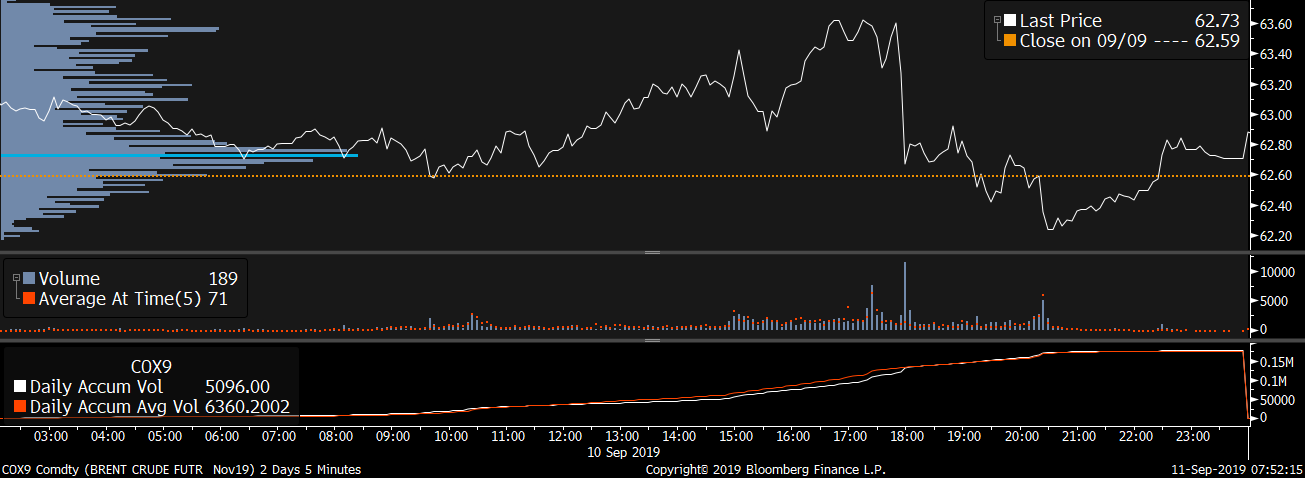This screenshot has height=478, width=1305.
Task: Click the Bloomberg Finance L.P. copyright text
Action: coord(765,469)
